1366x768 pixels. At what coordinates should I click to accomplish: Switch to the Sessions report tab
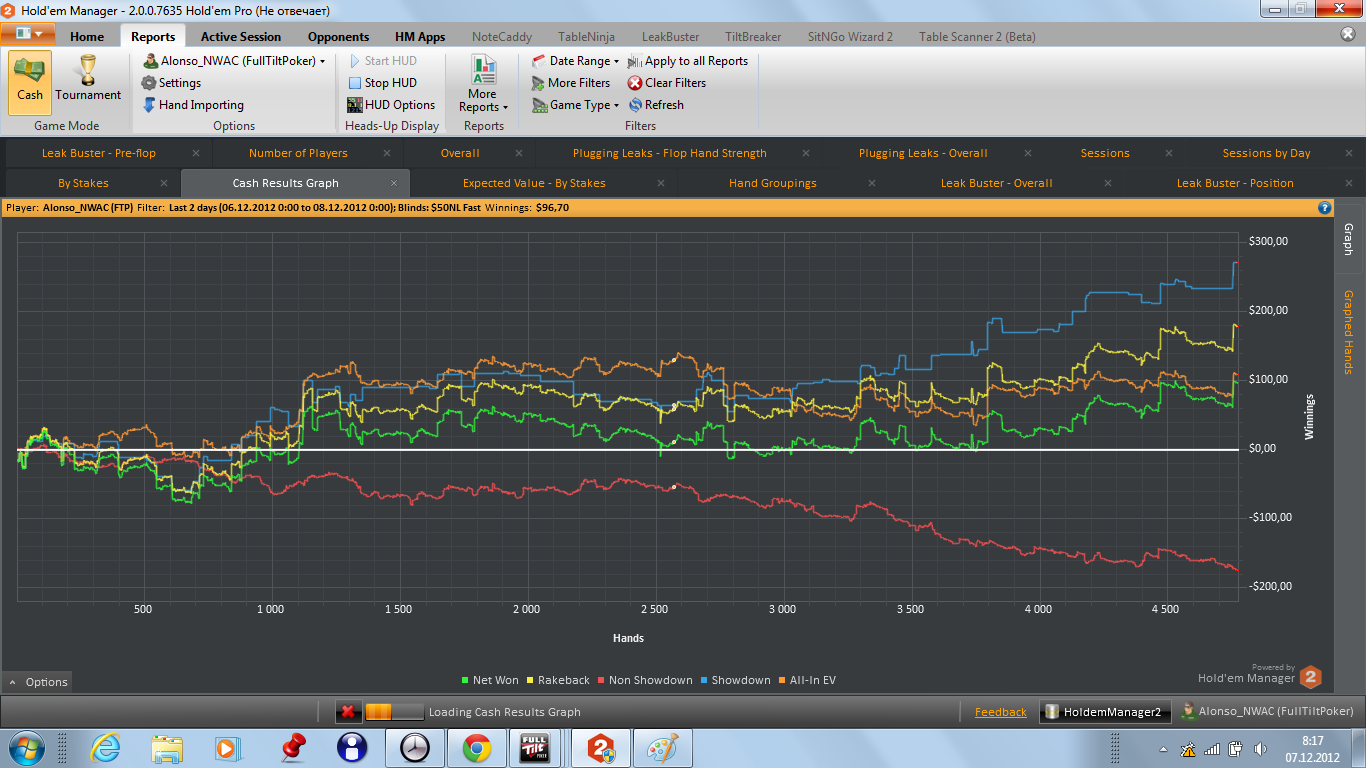pos(1105,153)
